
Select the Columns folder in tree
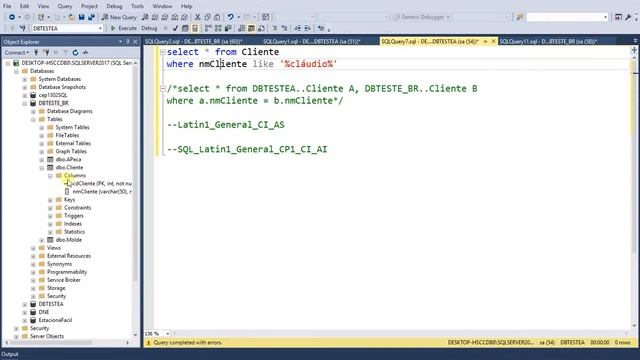coord(75,176)
